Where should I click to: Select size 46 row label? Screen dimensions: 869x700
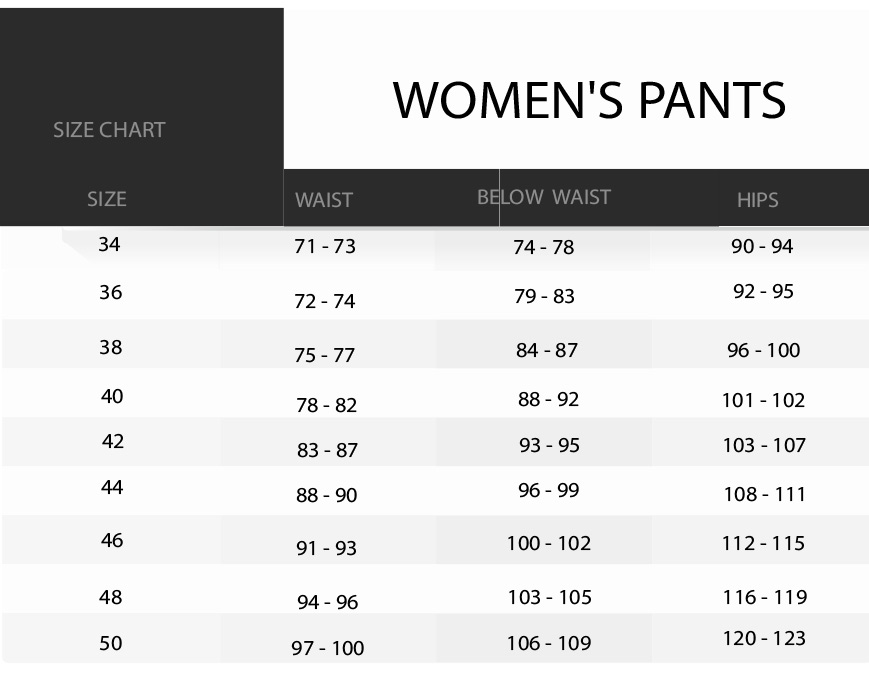point(112,540)
